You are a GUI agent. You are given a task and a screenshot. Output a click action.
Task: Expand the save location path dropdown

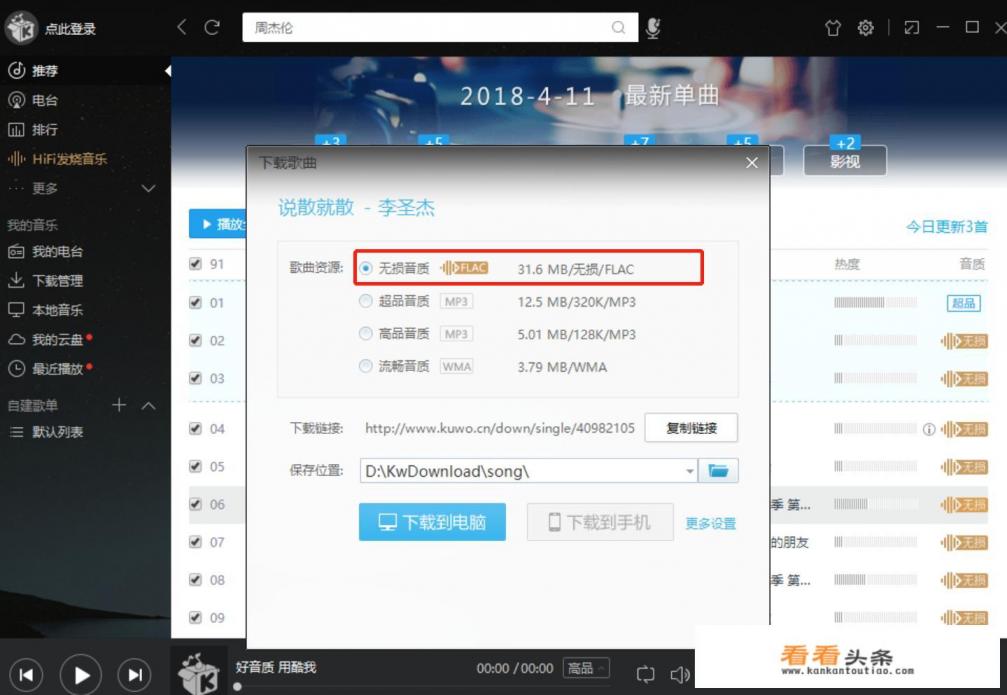coord(690,471)
